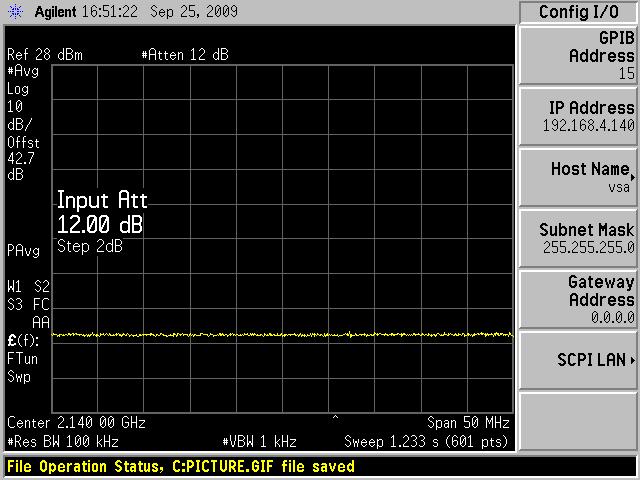Click the Atten 12 dB annotation
Screen dimensions: 640x480
pos(185,55)
